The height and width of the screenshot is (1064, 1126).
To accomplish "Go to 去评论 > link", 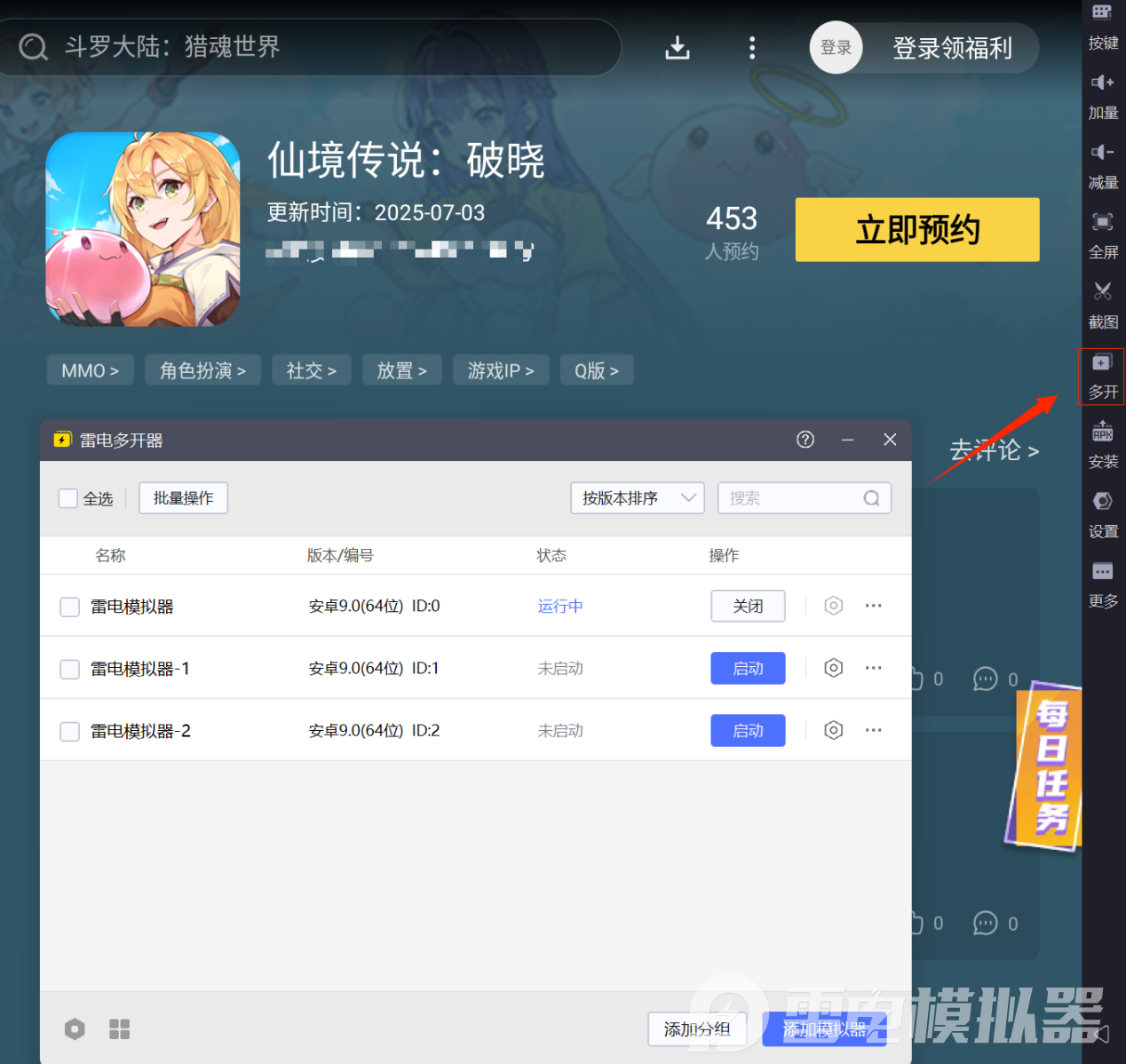I will click(995, 450).
